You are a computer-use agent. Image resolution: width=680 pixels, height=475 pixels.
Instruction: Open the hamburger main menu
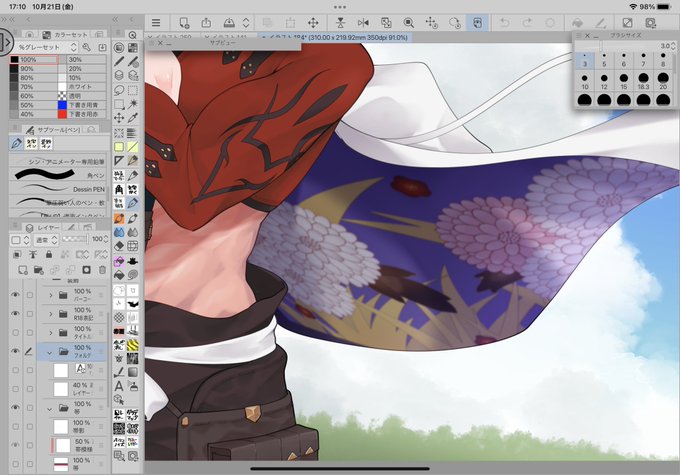(156, 23)
